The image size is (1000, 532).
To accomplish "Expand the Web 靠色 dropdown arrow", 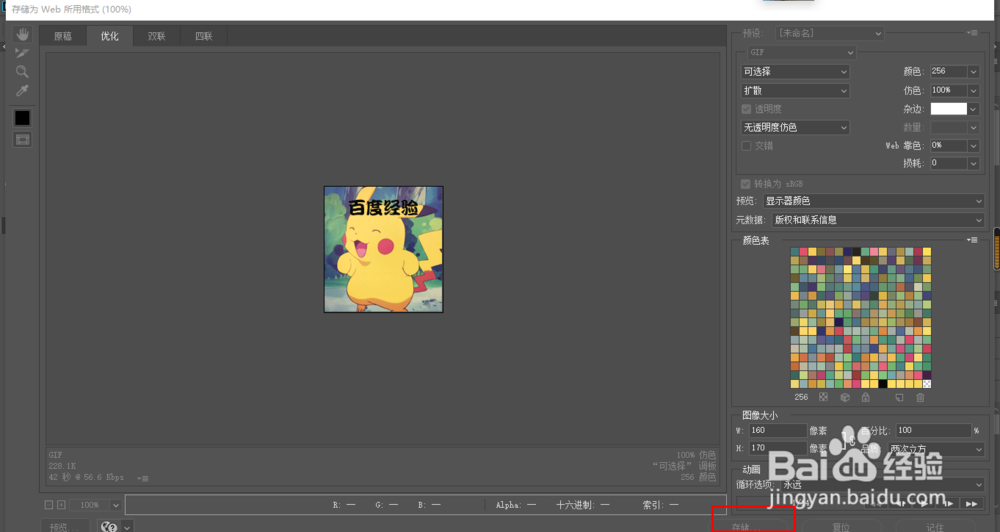I will point(973,145).
